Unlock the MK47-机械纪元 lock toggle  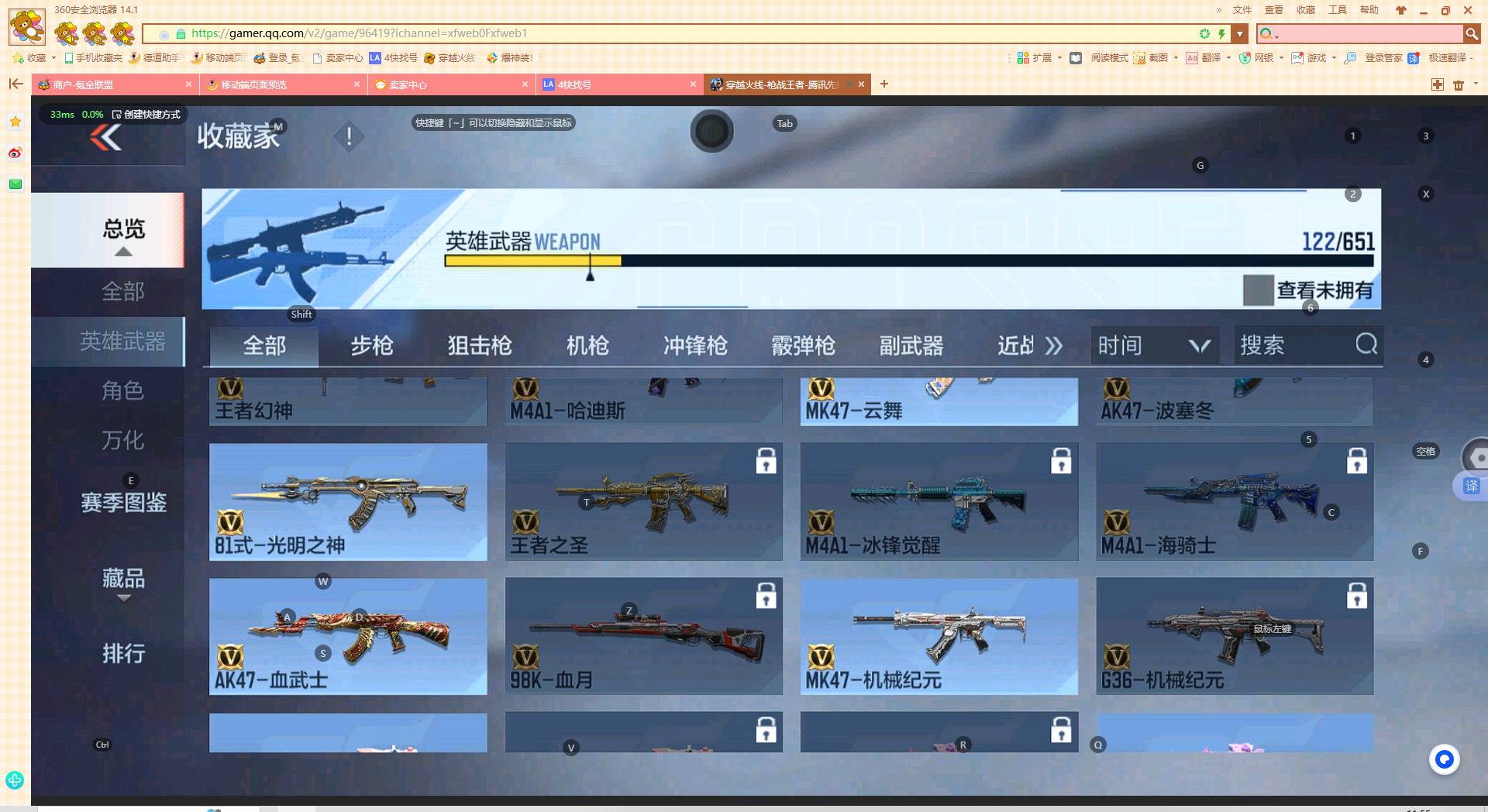1062,595
